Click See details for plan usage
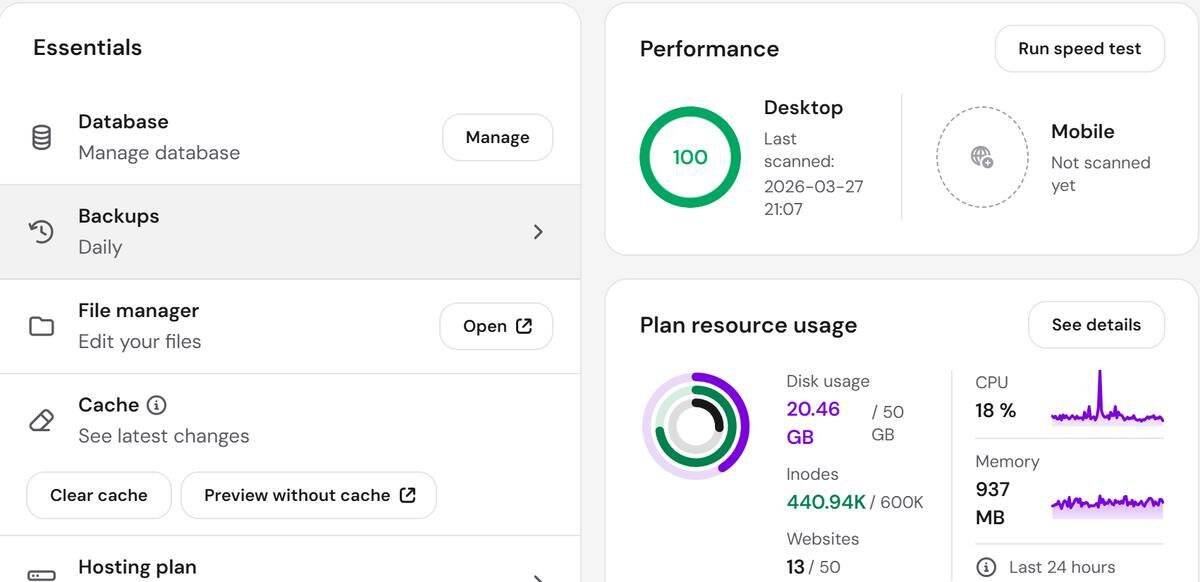This screenshot has width=1200, height=582. pyautogui.click(x=1096, y=325)
